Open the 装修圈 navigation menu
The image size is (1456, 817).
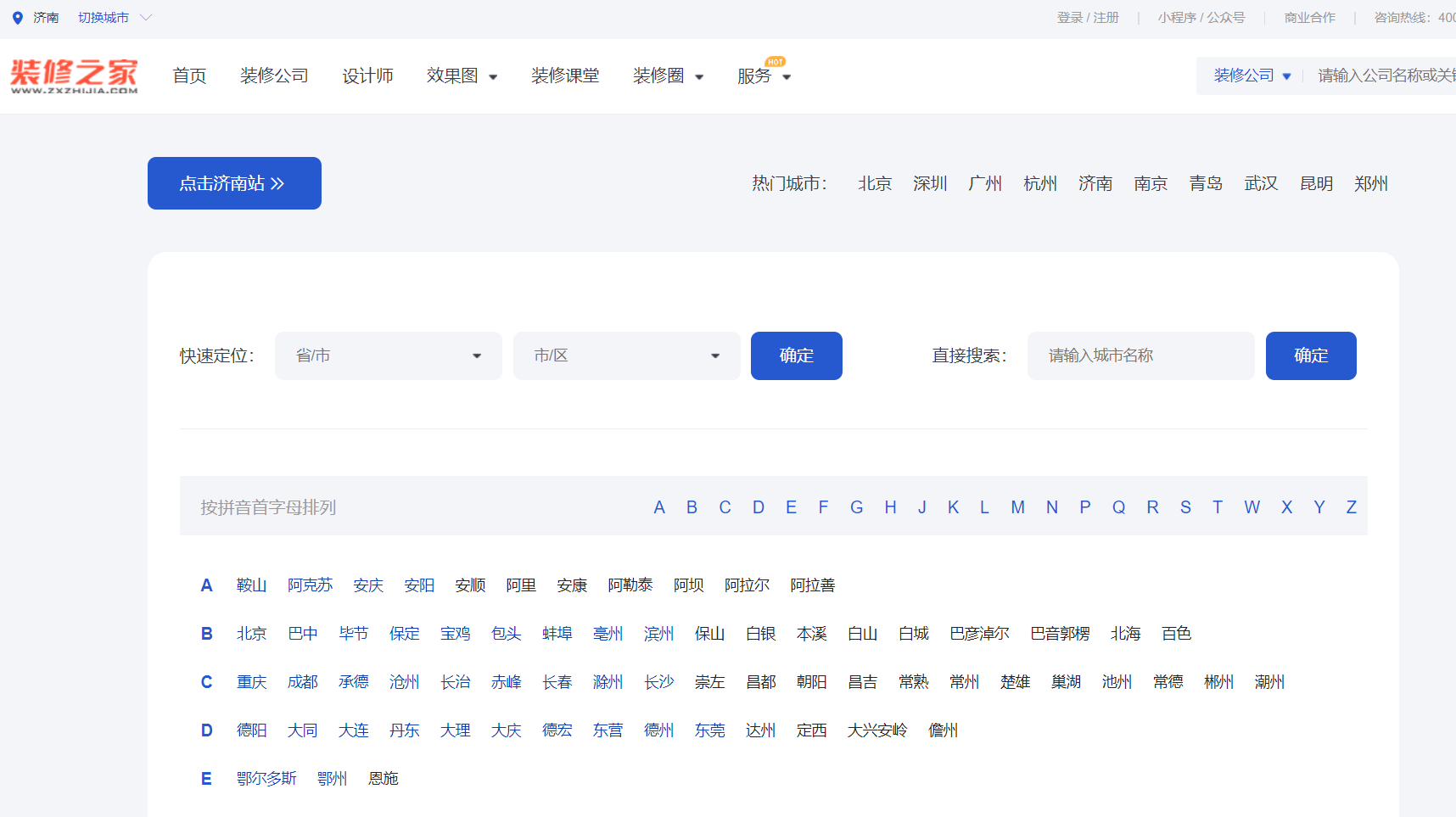click(x=668, y=76)
